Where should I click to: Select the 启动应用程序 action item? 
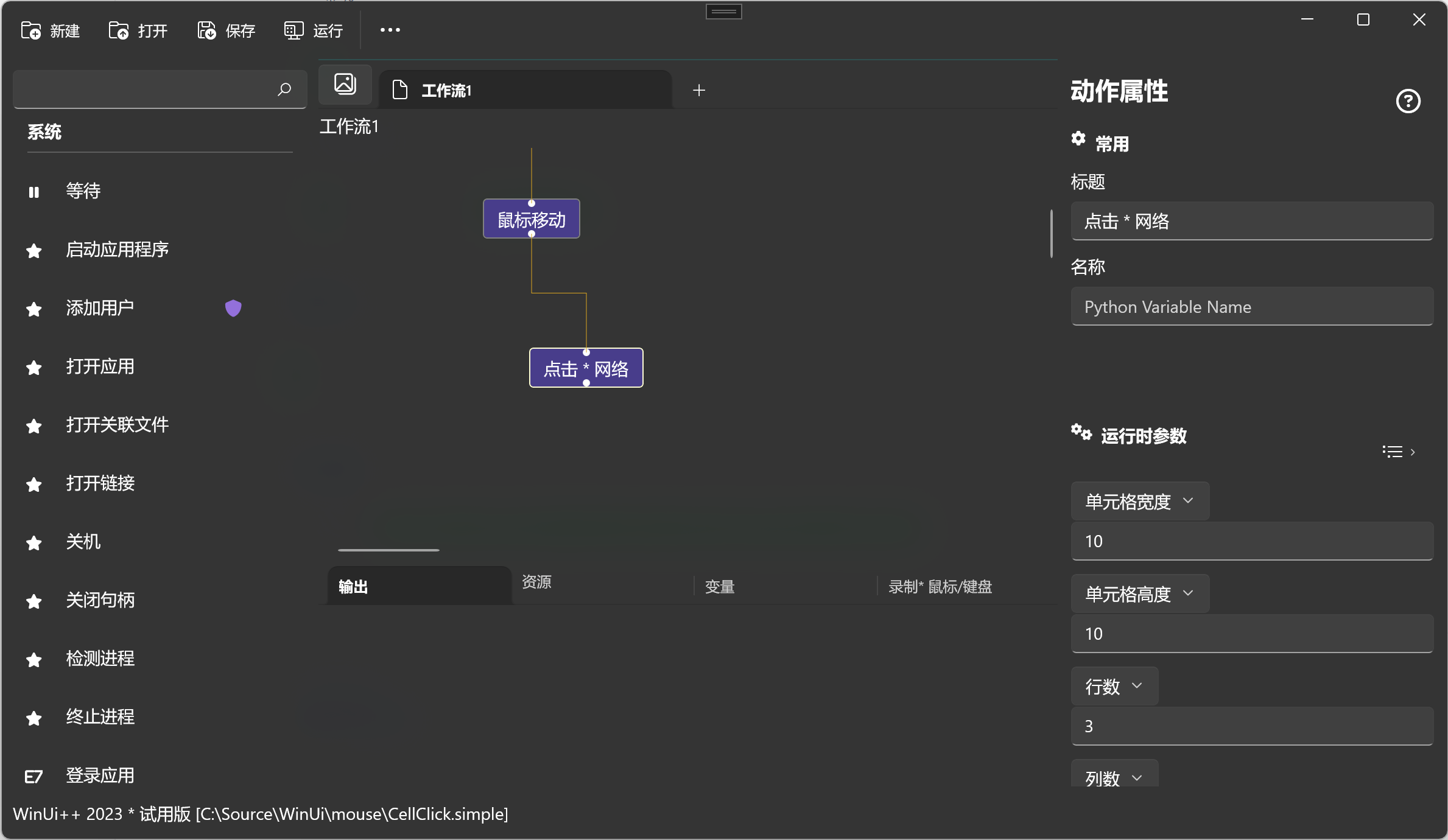click(117, 250)
